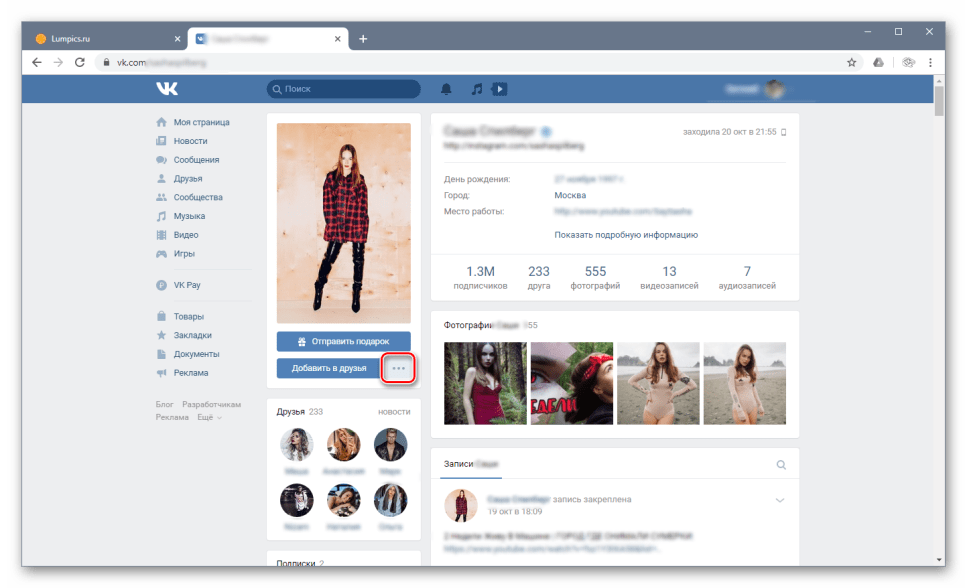Viewport: 967px width, 588px height.
Task: Reload the page in browser
Action: 81,62
